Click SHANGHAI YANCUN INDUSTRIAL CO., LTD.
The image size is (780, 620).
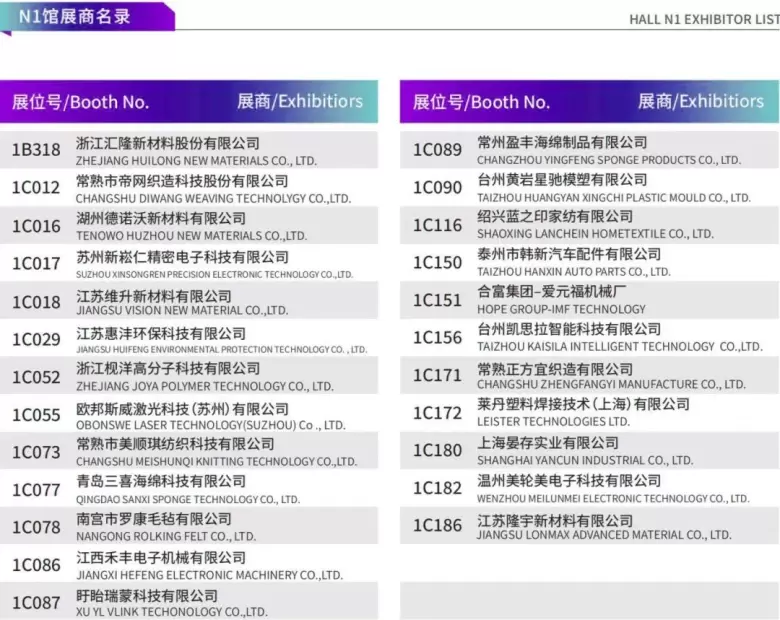click(585, 461)
